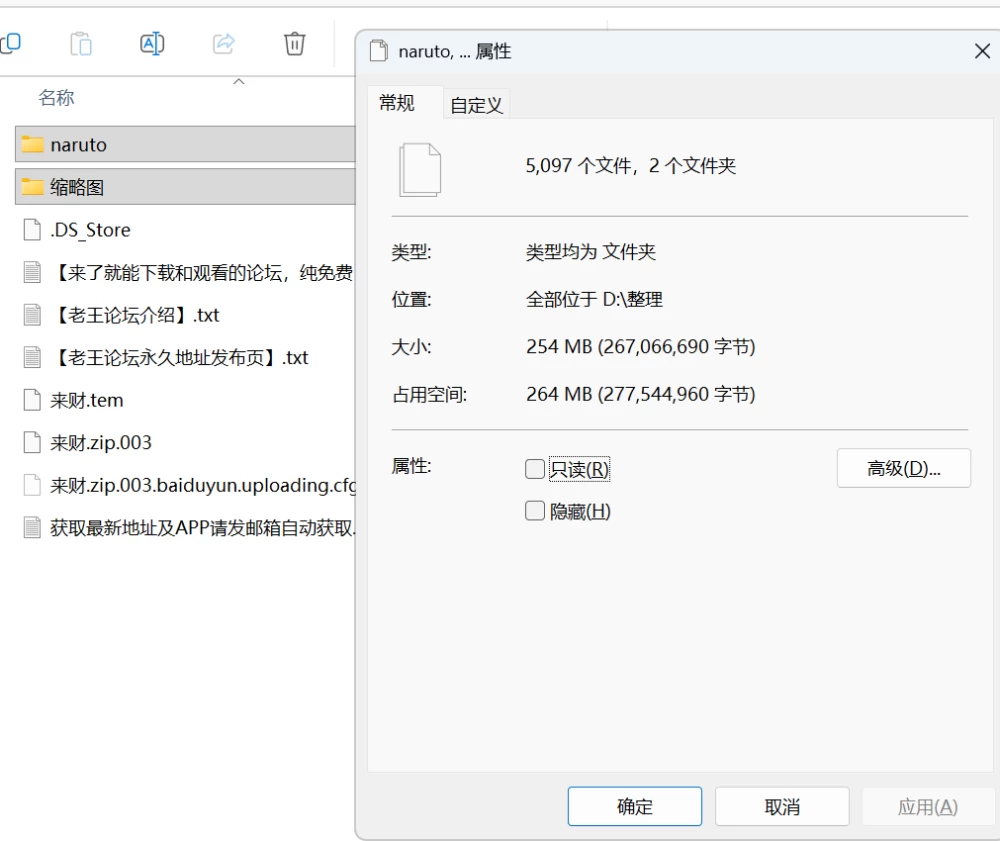Toggle the 隐藏(H) checkbox
Image resolution: width=1000 pixels, height=841 pixels.
(x=534, y=511)
